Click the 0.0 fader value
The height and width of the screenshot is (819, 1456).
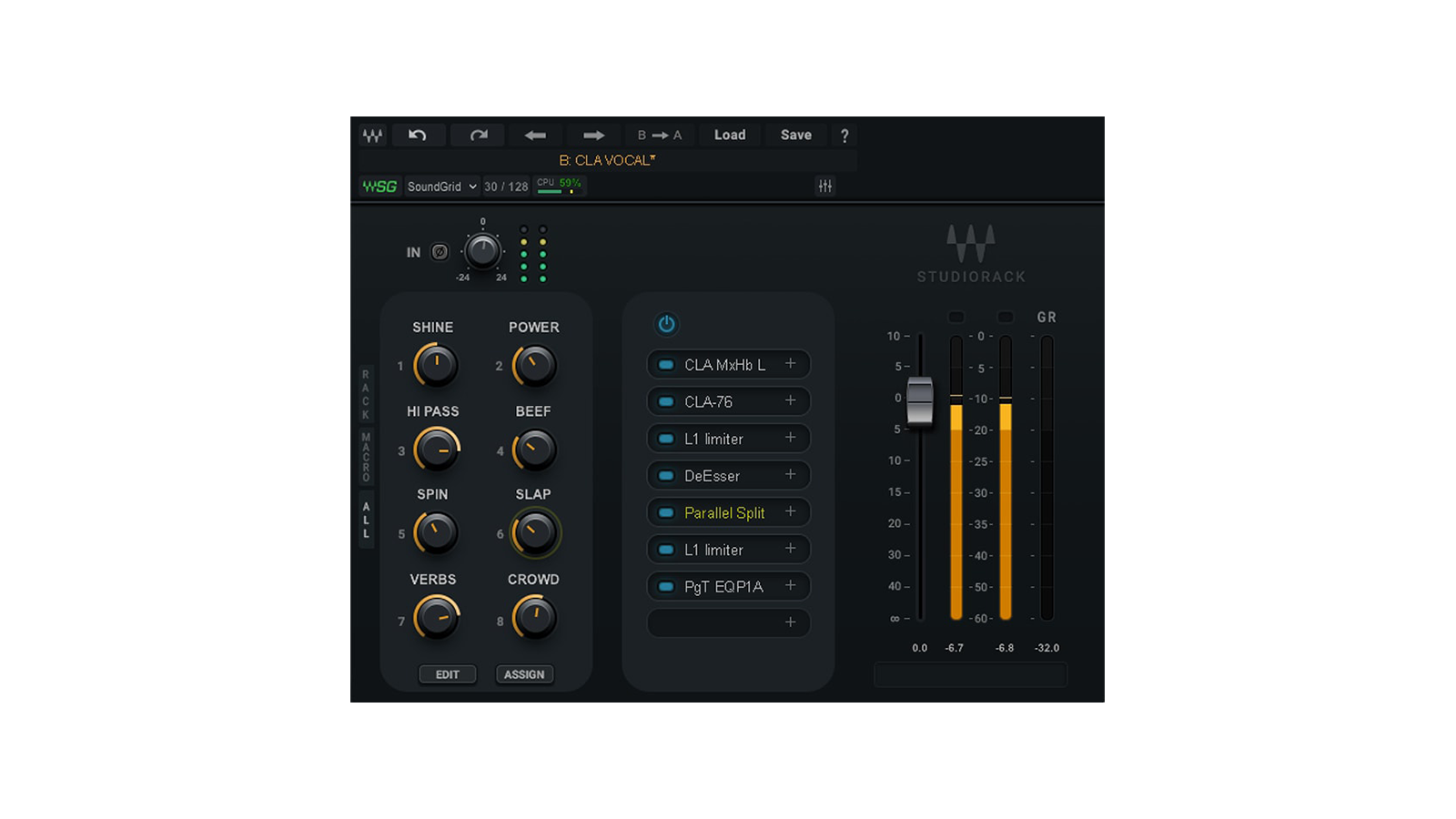pos(920,648)
